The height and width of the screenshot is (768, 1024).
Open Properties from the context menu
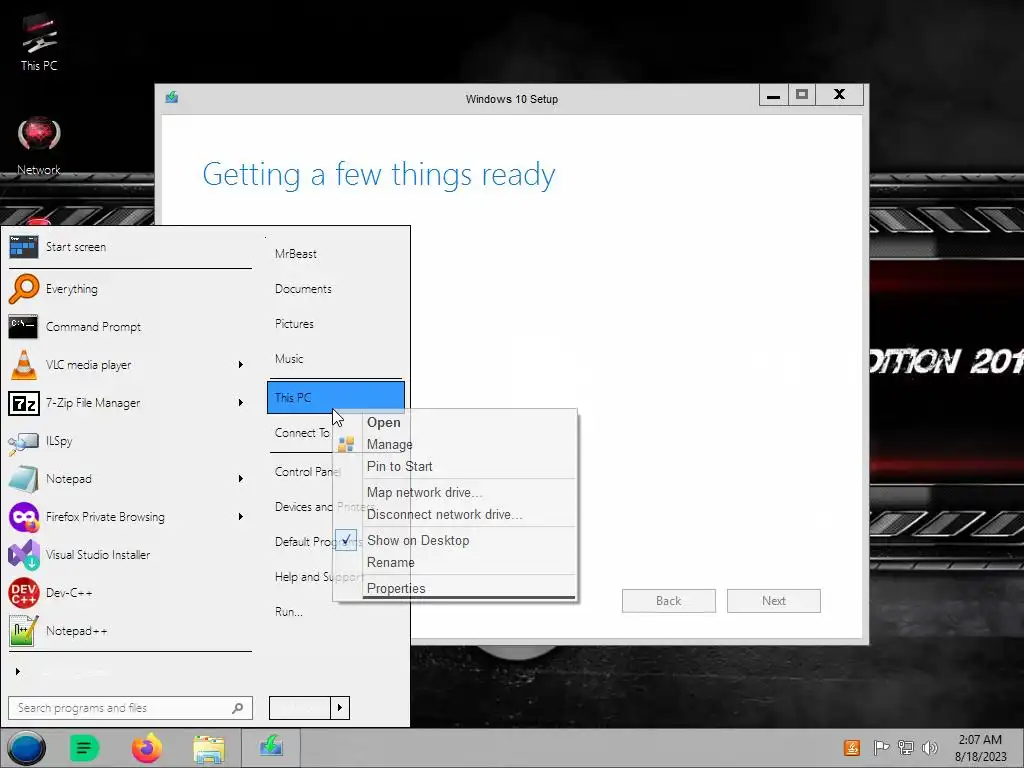click(396, 588)
